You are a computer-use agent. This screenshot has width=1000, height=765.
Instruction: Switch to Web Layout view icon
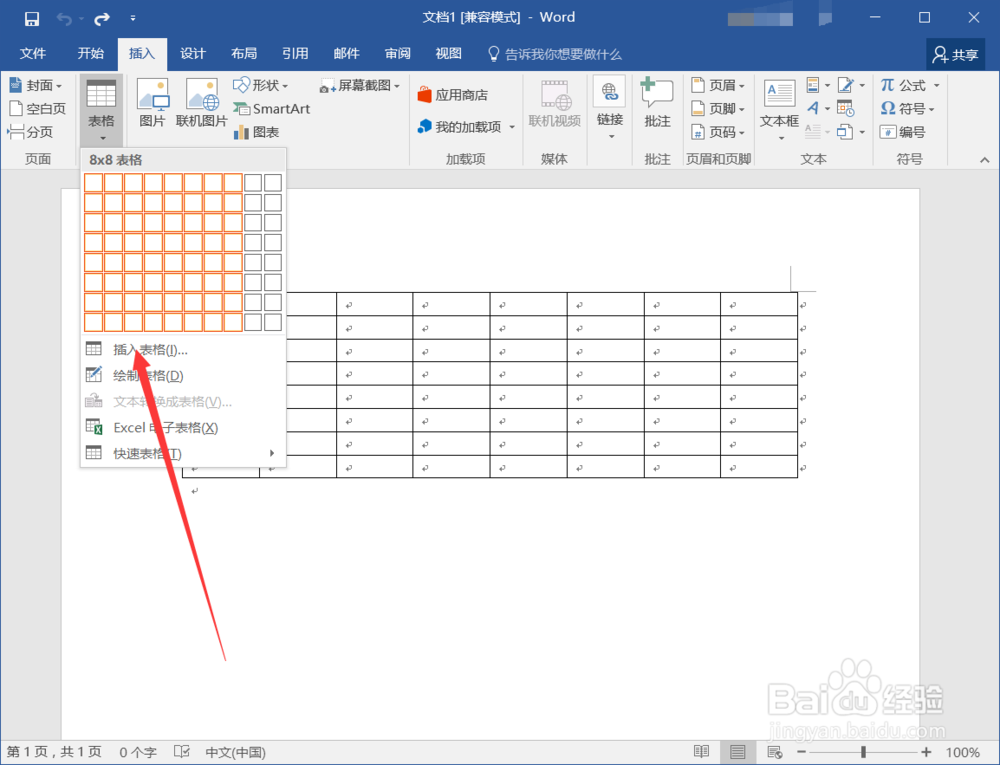pyautogui.click(x=775, y=752)
